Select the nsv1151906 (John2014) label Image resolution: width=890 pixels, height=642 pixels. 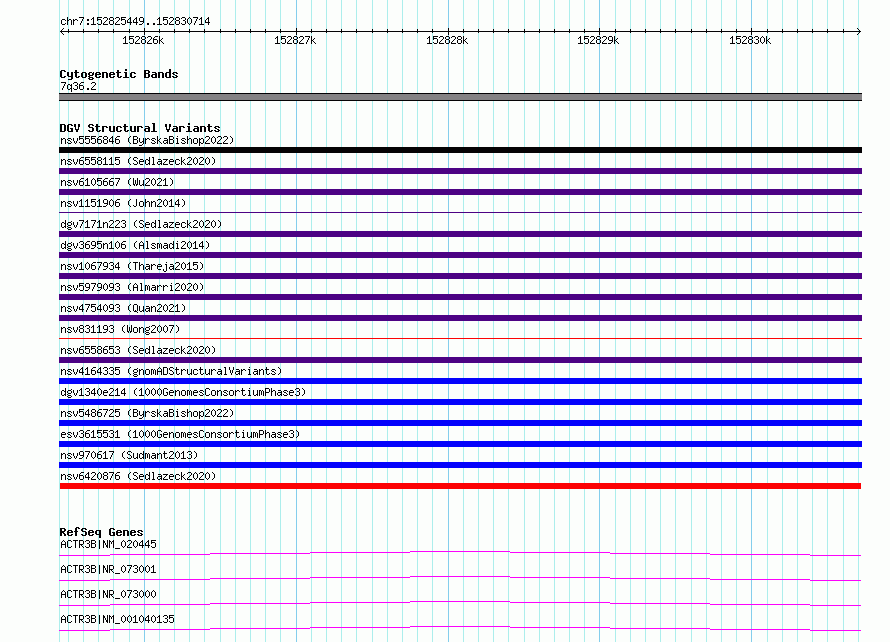tap(123, 203)
